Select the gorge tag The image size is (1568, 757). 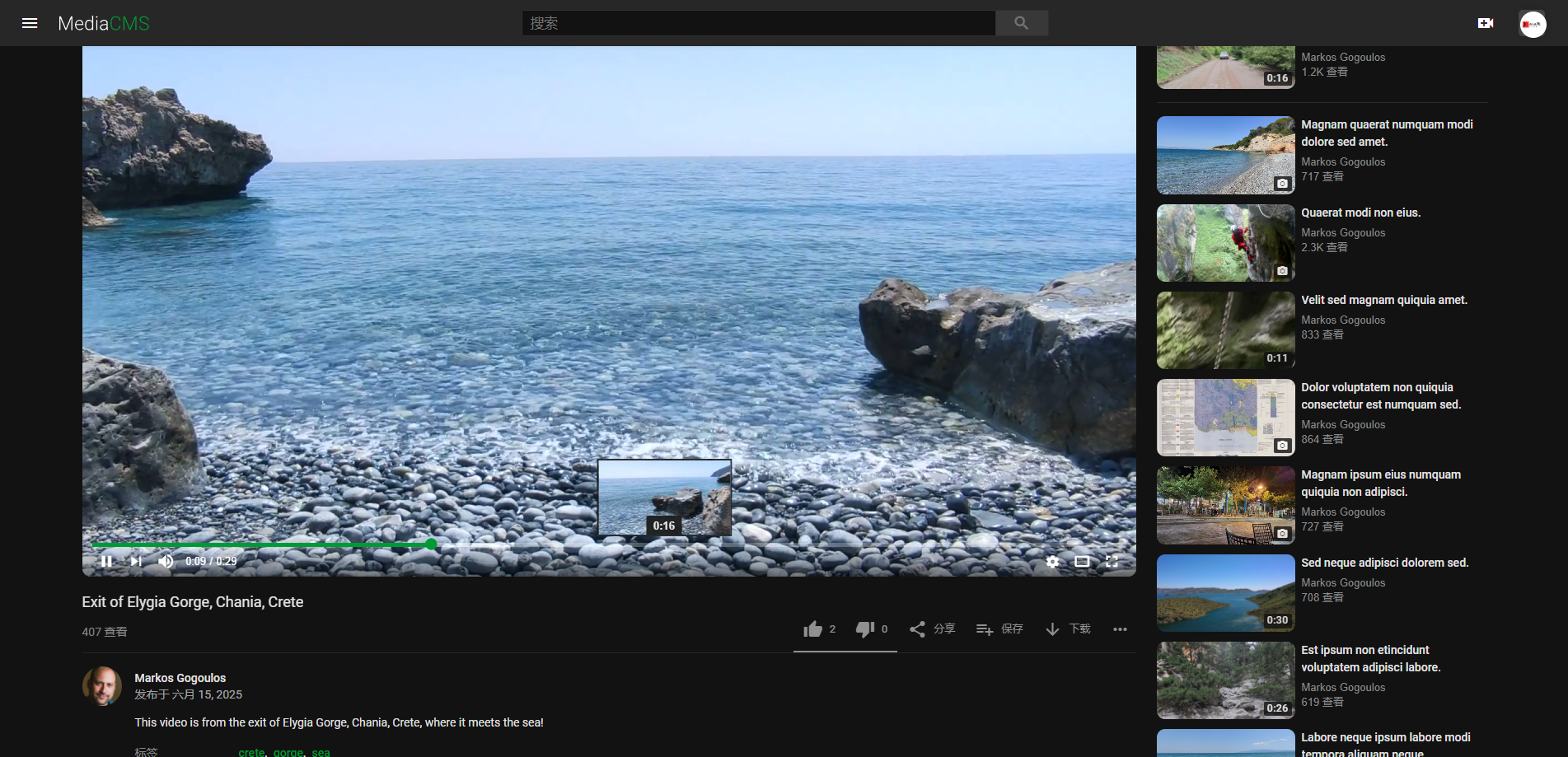288,752
